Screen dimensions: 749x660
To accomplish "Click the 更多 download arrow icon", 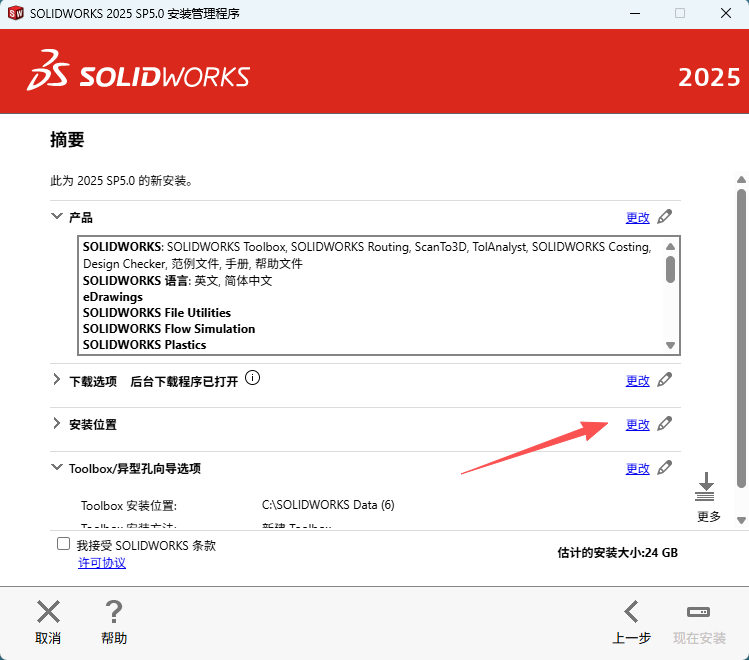I will (x=705, y=487).
